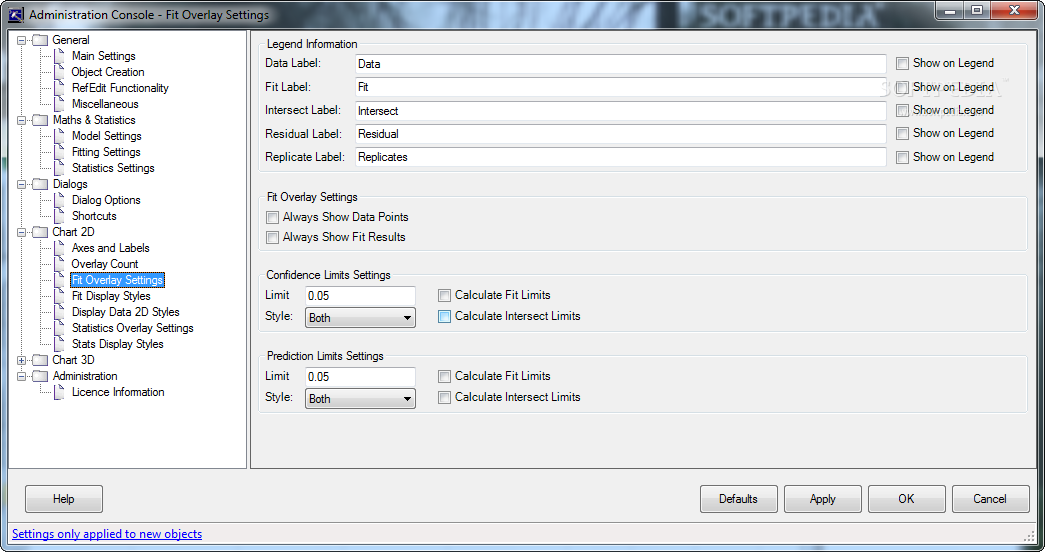Click the Administration folder icon
This screenshot has height=552, width=1045.
(41, 376)
